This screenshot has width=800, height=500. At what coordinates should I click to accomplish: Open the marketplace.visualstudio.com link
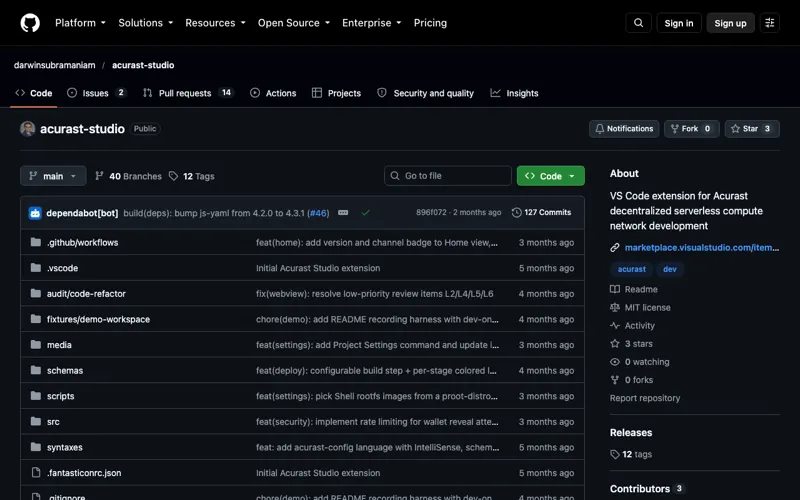point(702,247)
